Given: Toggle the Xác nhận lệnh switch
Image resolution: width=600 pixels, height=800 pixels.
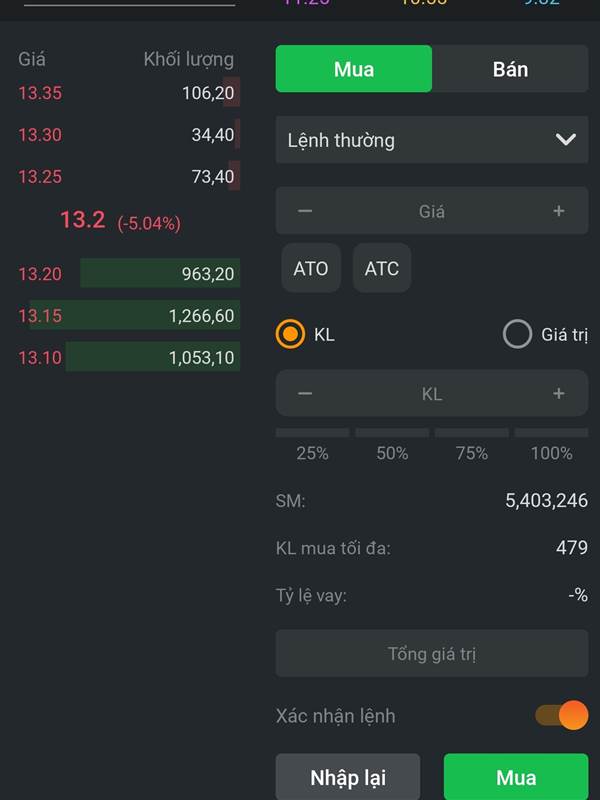Looking at the screenshot, I should [561, 715].
